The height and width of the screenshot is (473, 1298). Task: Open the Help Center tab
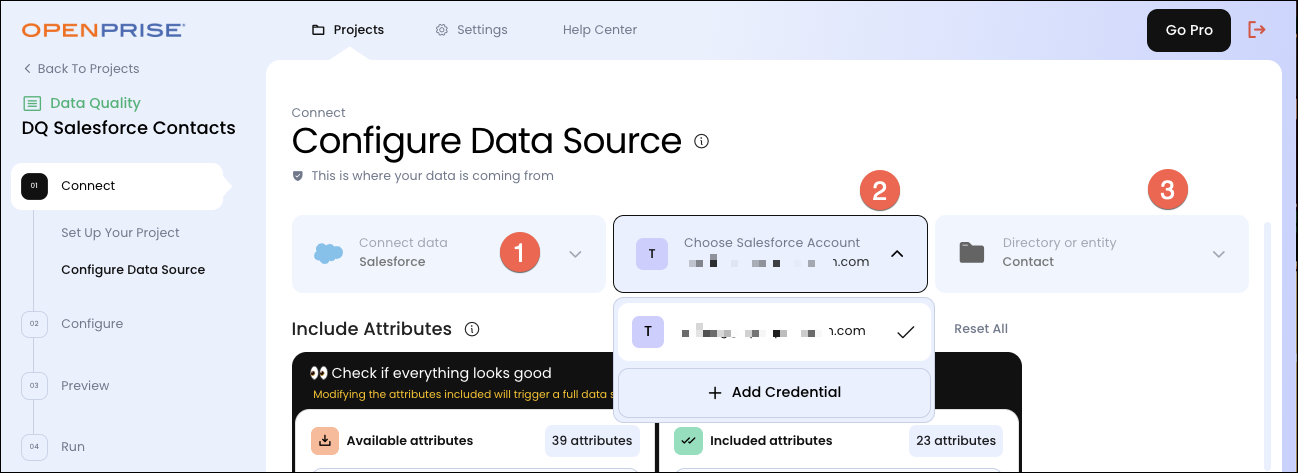pyautogui.click(x=600, y=30)
